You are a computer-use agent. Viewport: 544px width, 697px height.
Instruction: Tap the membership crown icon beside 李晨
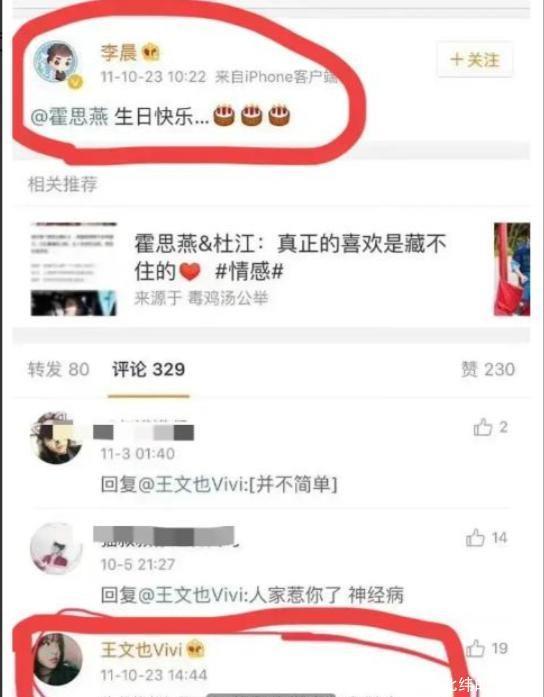(151, 53)
